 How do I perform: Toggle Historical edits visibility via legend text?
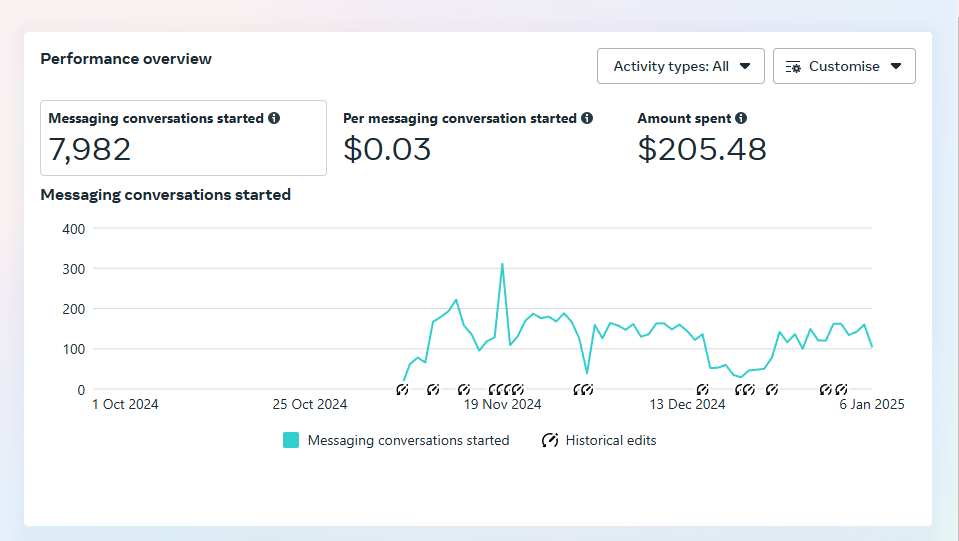pos(610,440)
